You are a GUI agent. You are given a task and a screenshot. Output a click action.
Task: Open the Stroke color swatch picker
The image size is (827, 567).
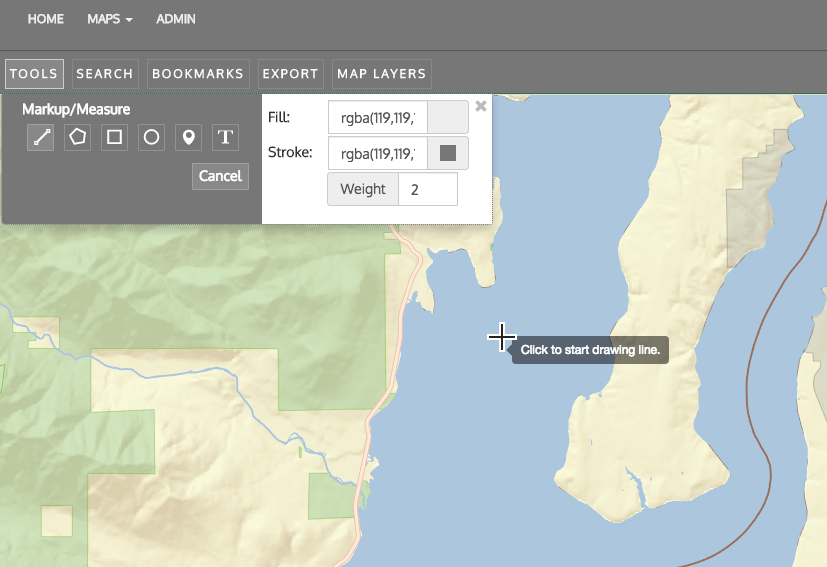point(448,153)
